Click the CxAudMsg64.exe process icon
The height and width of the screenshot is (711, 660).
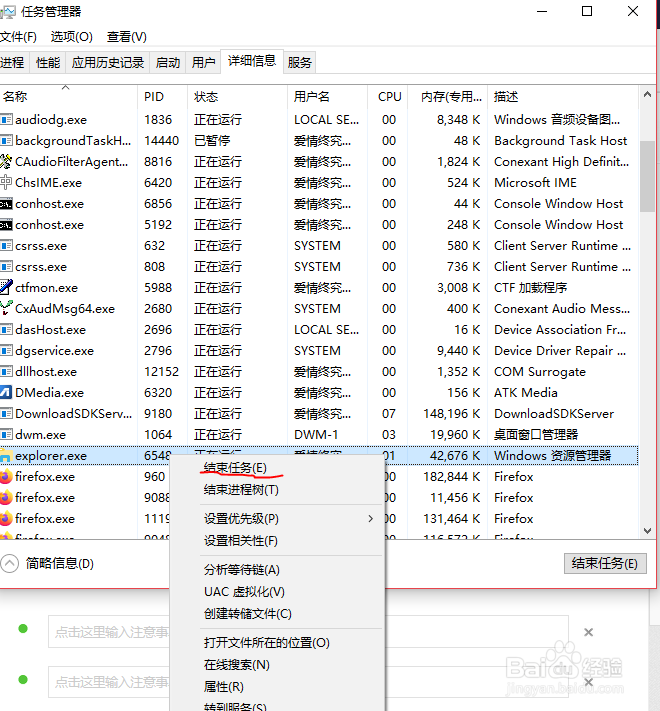6,308
